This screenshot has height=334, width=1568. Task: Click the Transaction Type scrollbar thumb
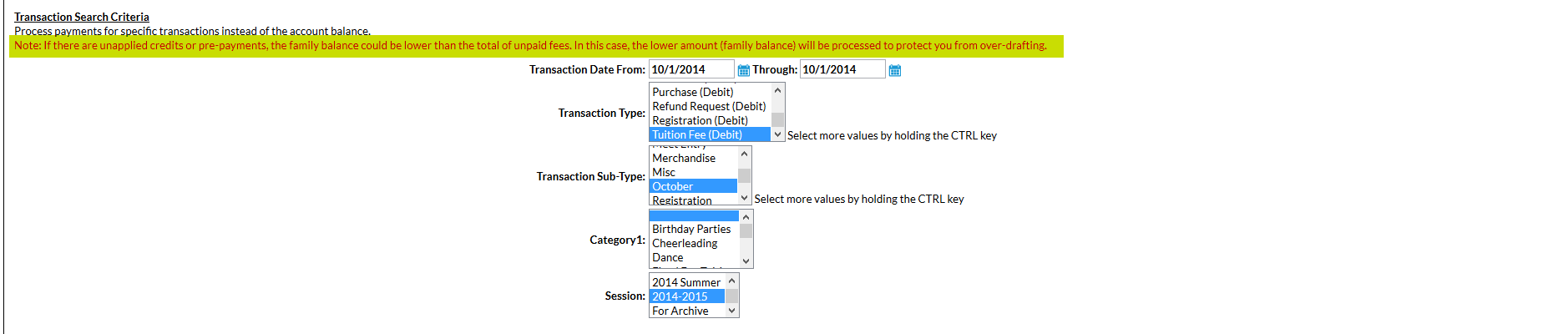pos(777,119)
